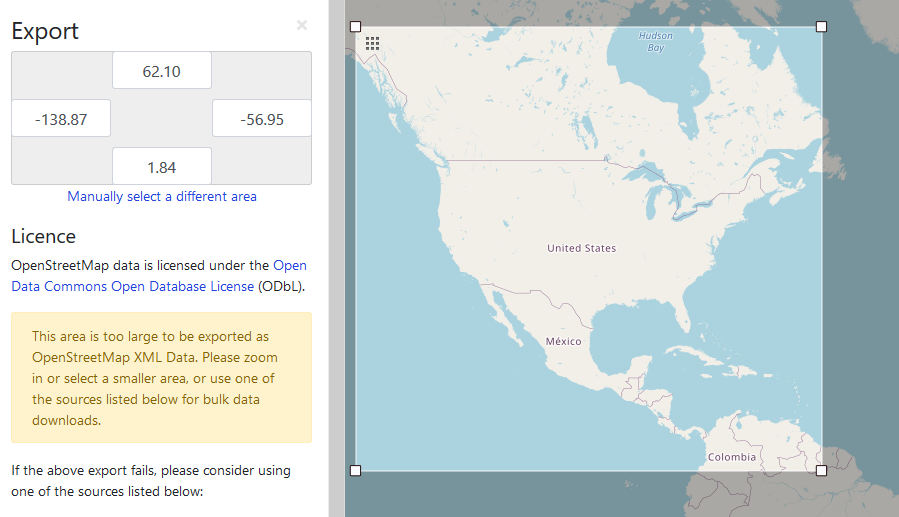Click the Colombia label on the map
Image resolution: width=899 pixels, height=517 pixels.
[x=732, y=457]
